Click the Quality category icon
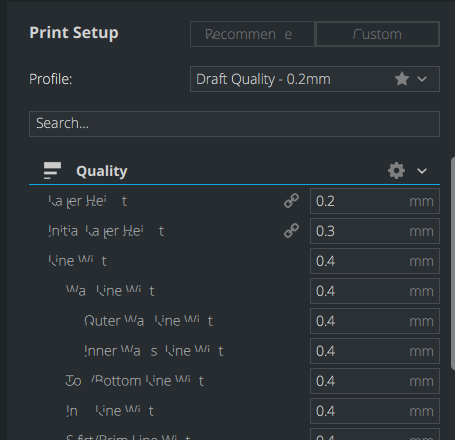Screen dimensions: 455x440 pyautogui.click(x=52, y=171)
